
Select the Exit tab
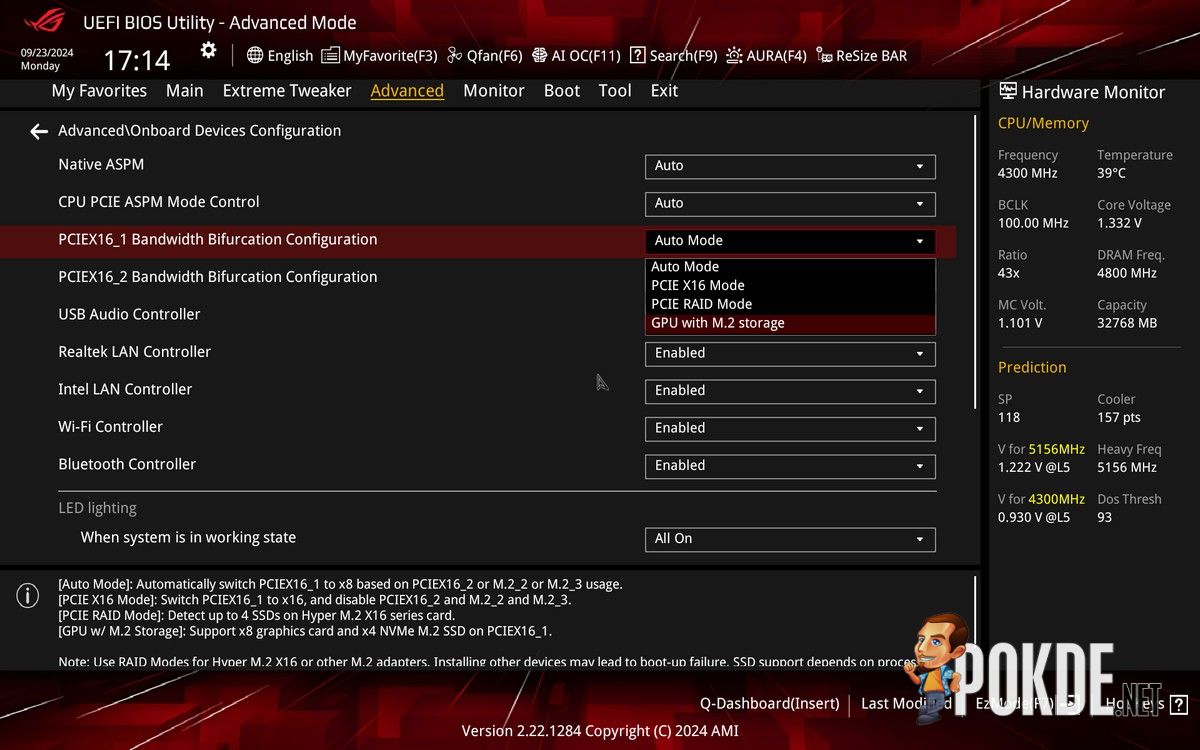[x=664, y=90]
